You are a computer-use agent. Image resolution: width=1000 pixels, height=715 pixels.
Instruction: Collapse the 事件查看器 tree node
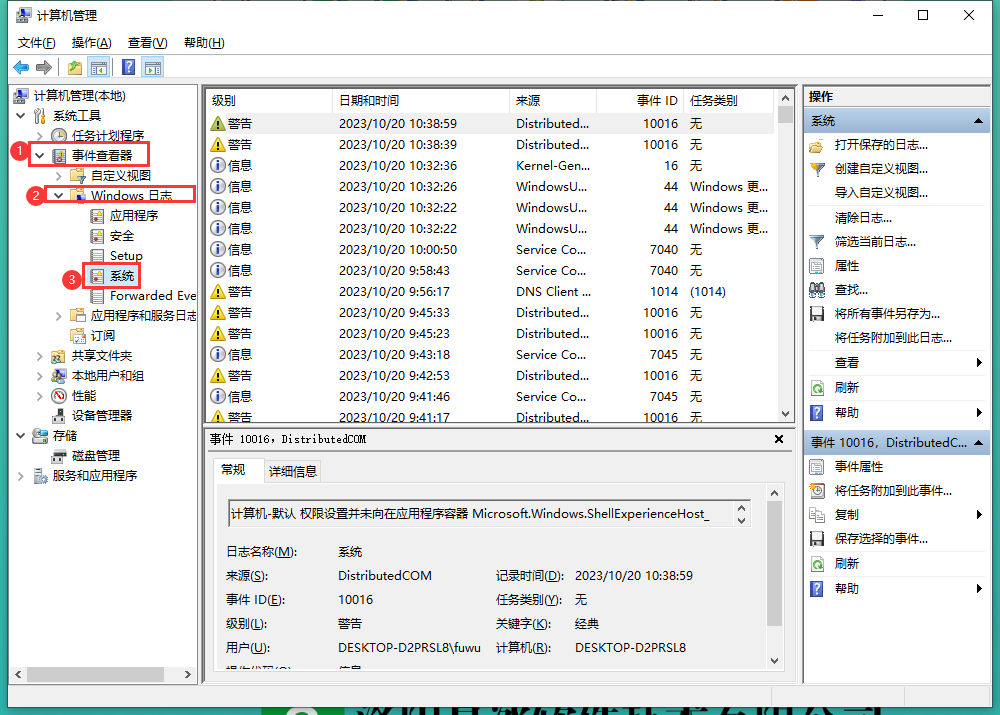click(x=40, y=156)
